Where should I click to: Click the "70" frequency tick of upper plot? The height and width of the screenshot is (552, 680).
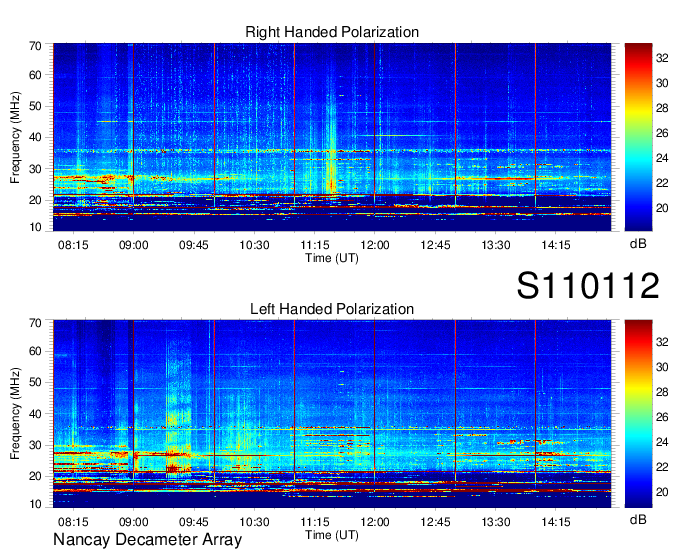[36, 46]
